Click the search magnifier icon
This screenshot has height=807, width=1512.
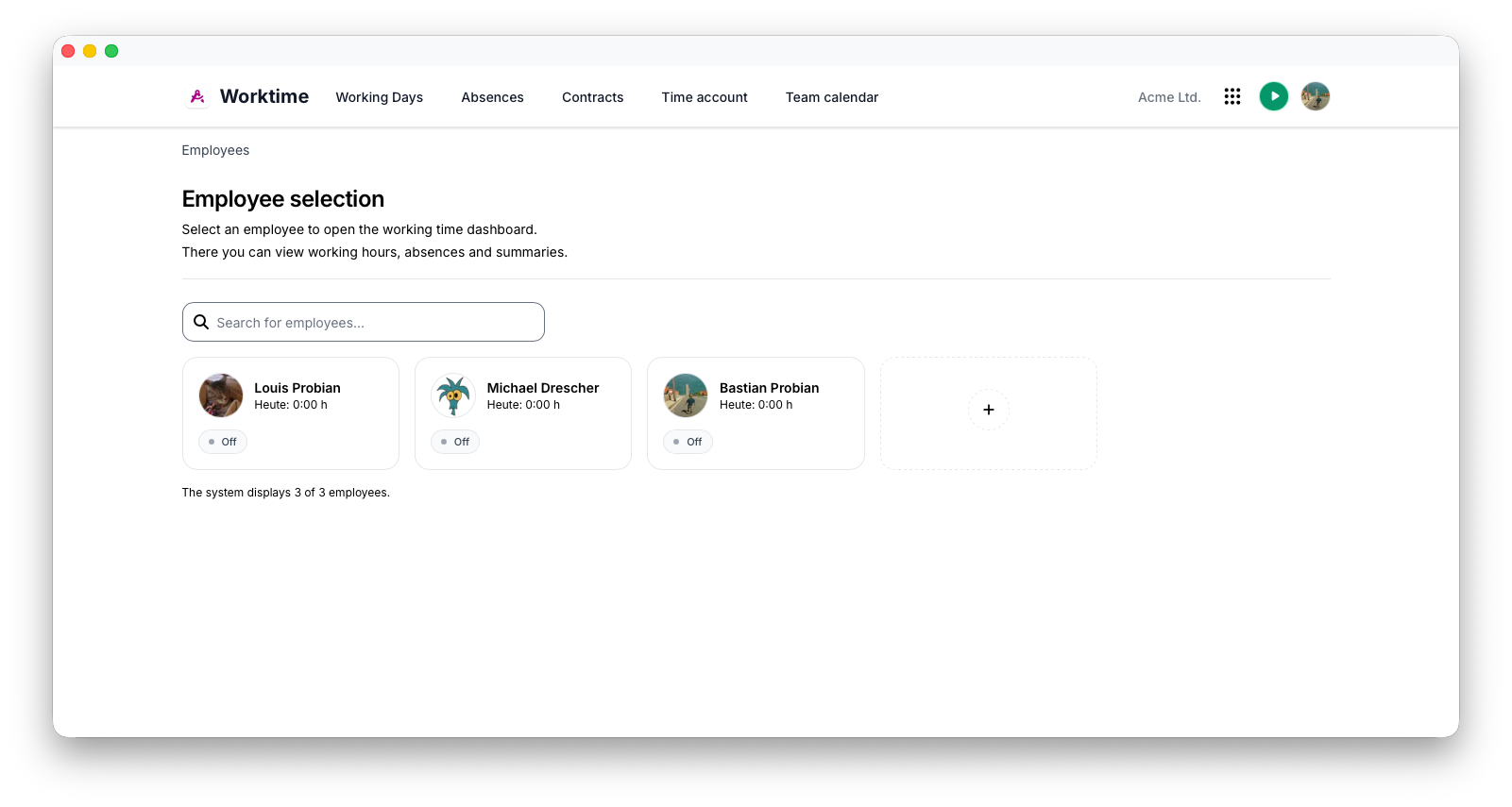click(201, 322)
